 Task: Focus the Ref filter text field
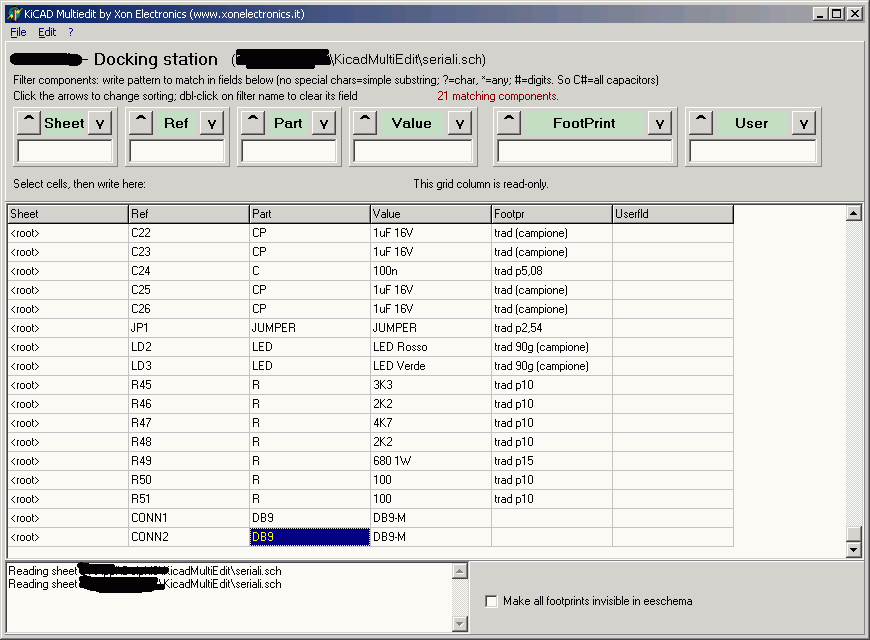coord(177,151)
